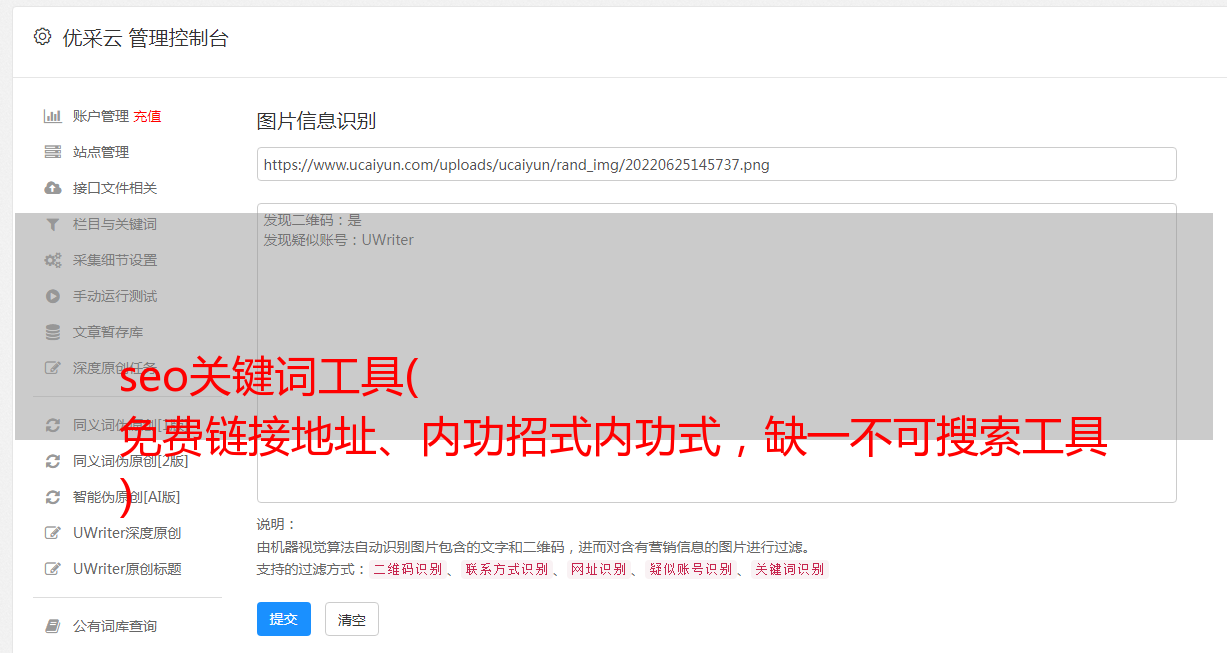Click the edit icon next to UWriter深度原创

(53, 533)
